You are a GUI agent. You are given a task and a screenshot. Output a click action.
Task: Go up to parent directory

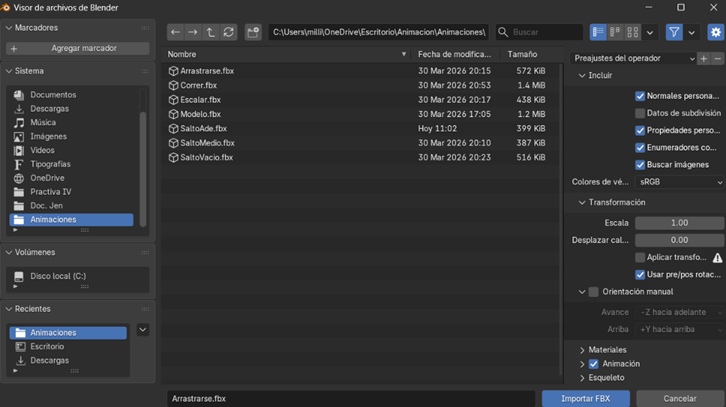tap(211, 32)
